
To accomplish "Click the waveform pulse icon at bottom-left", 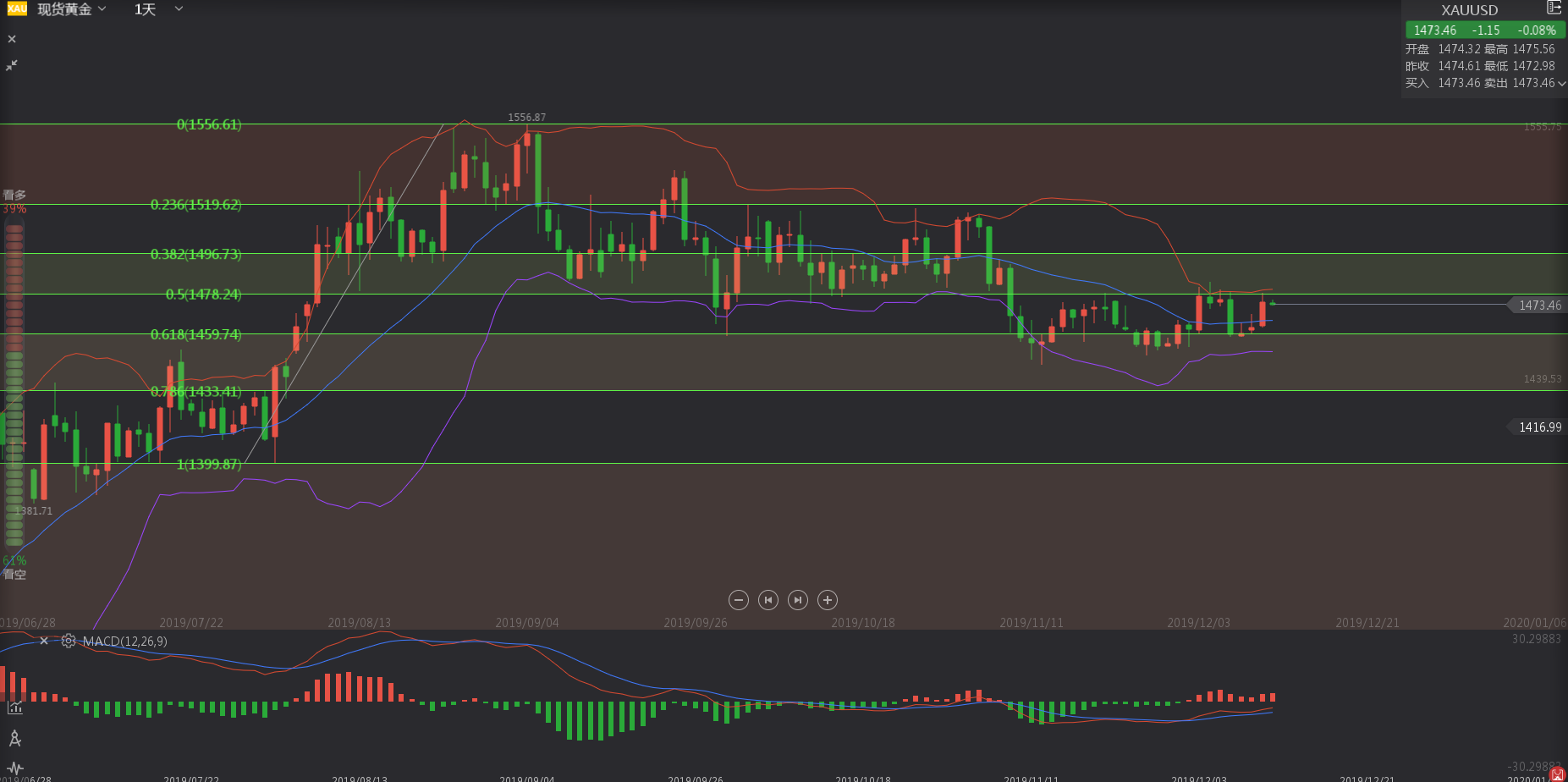I will (x=14, y=768).
